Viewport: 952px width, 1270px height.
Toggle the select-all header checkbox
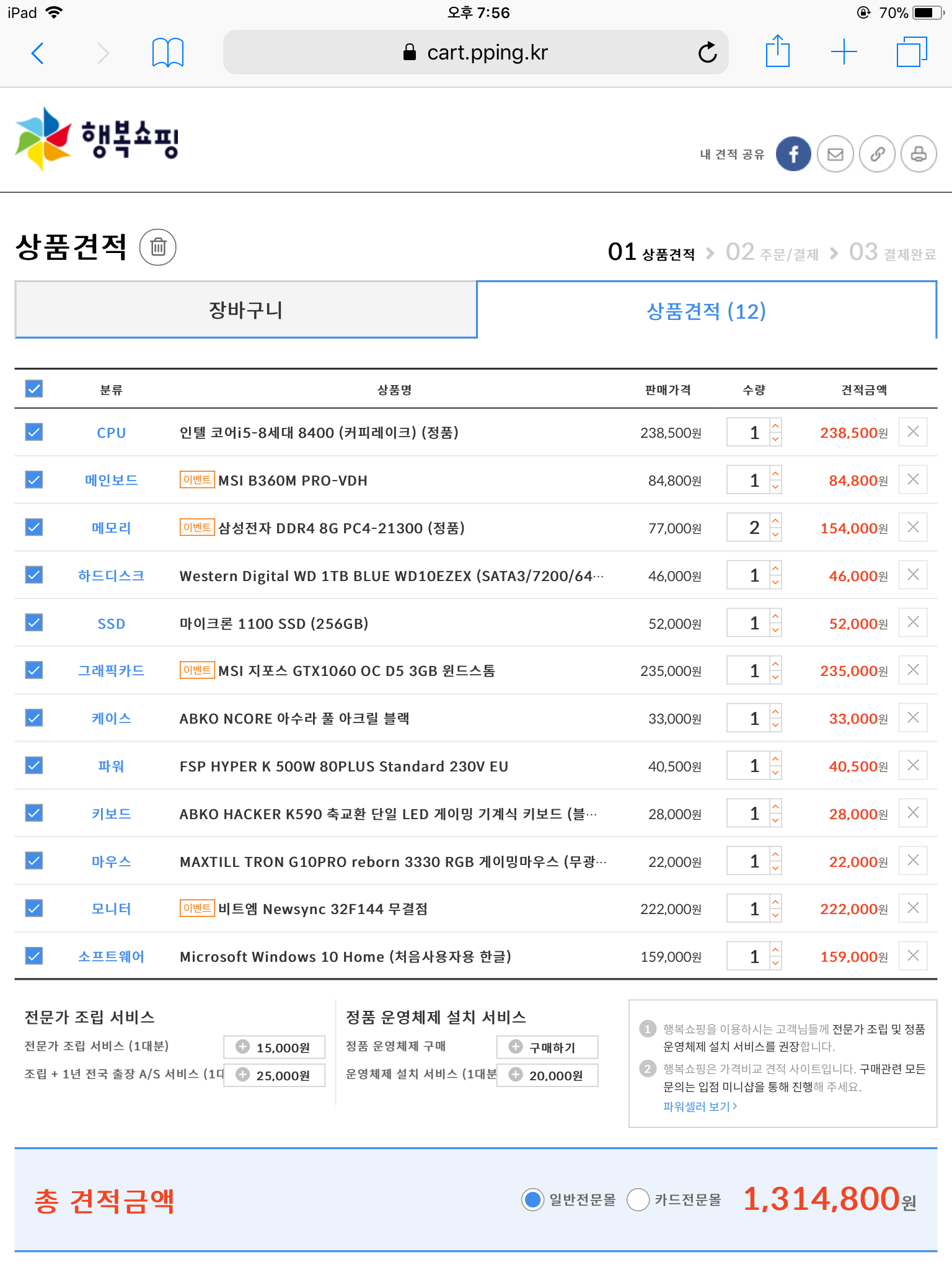(34, 389)
